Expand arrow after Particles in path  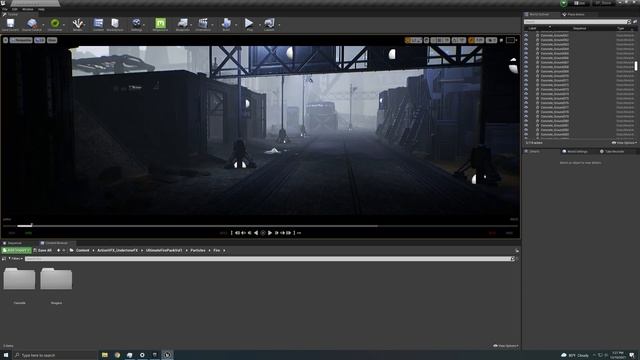[209, 250]
